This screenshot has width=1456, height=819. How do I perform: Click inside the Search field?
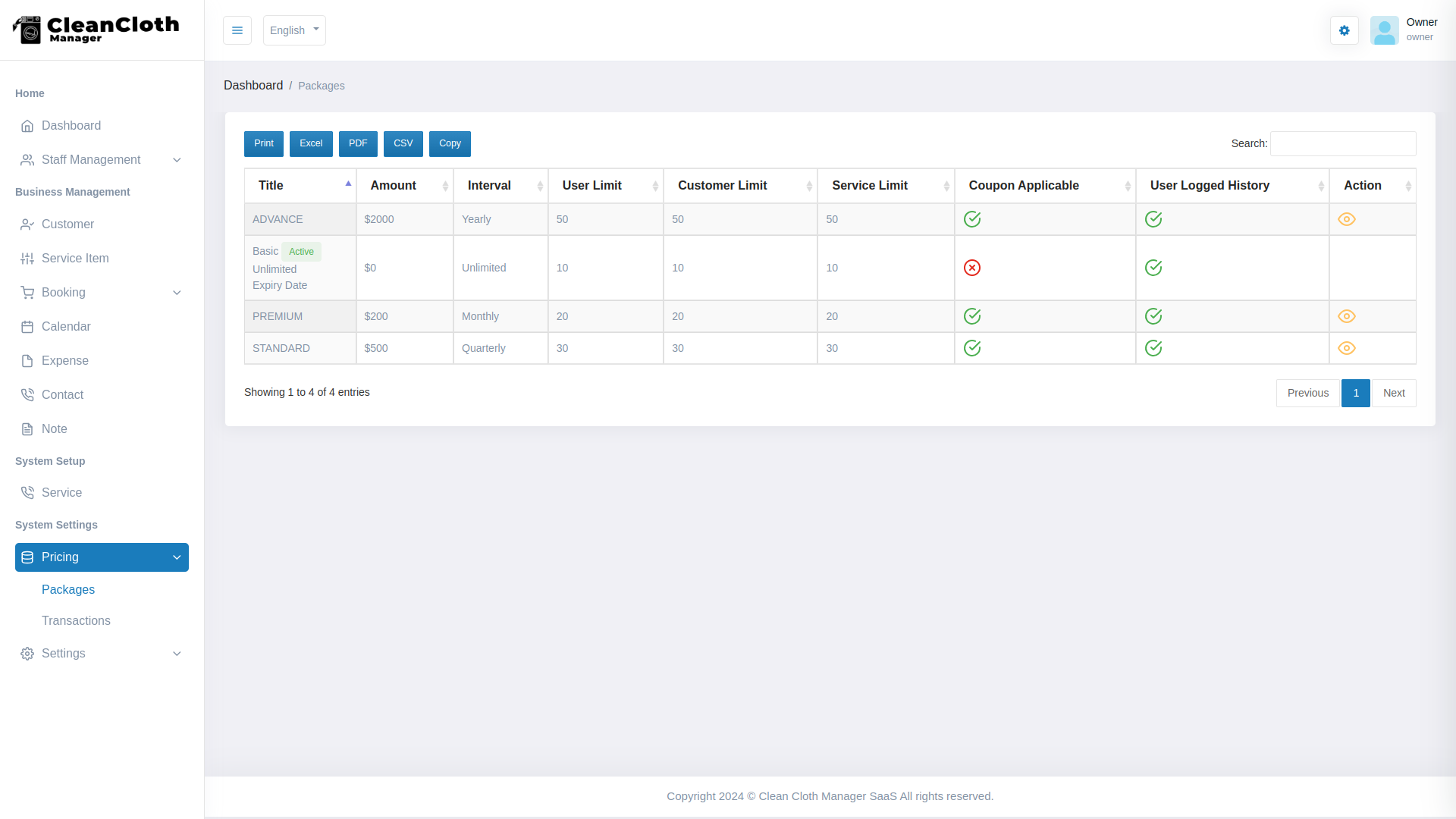[1342, 143]
